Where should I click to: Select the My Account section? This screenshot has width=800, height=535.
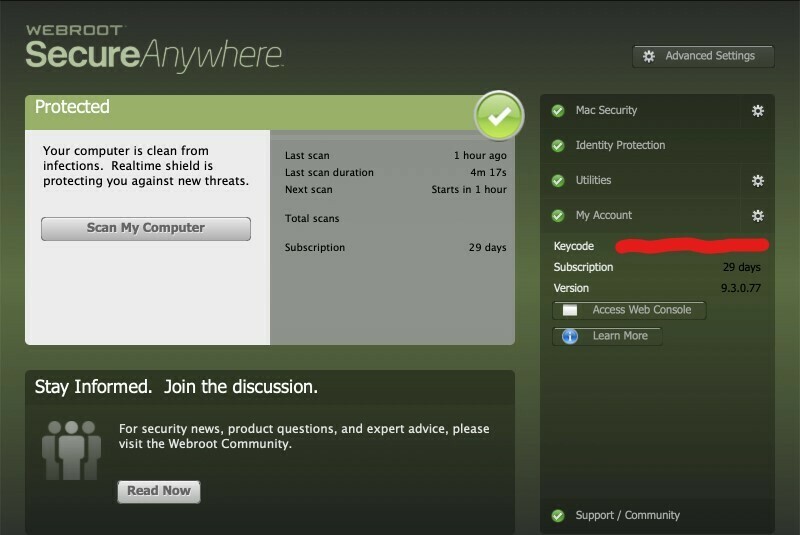coord(604,215)
